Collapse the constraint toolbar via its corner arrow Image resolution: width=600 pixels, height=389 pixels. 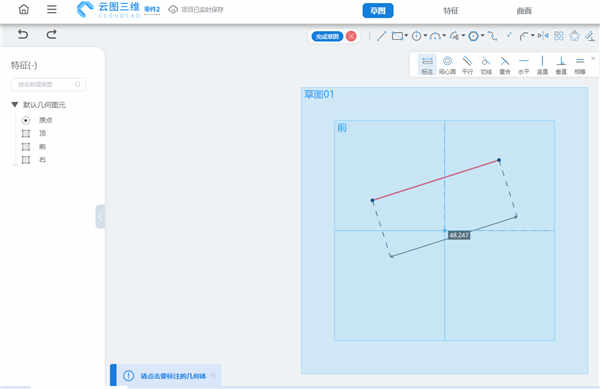pos(593,58)
